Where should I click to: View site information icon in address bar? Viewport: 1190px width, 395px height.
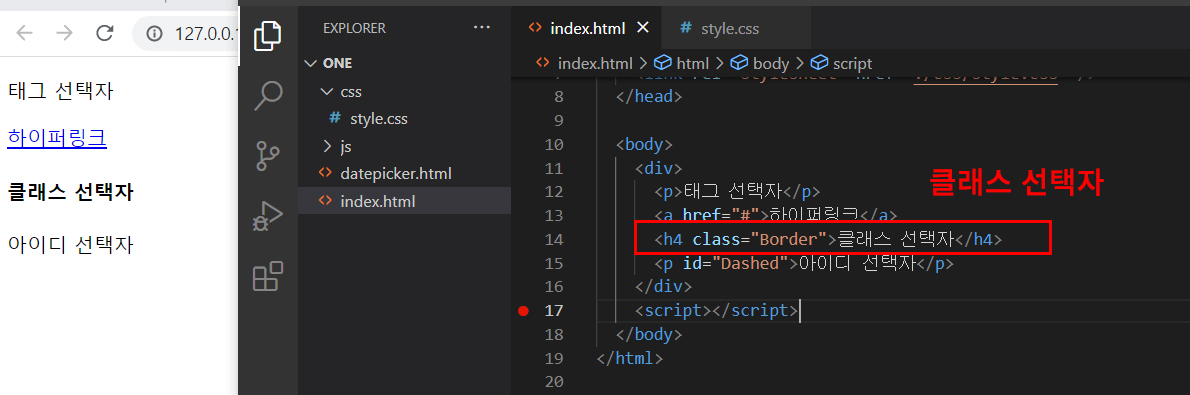coord(155,33)
